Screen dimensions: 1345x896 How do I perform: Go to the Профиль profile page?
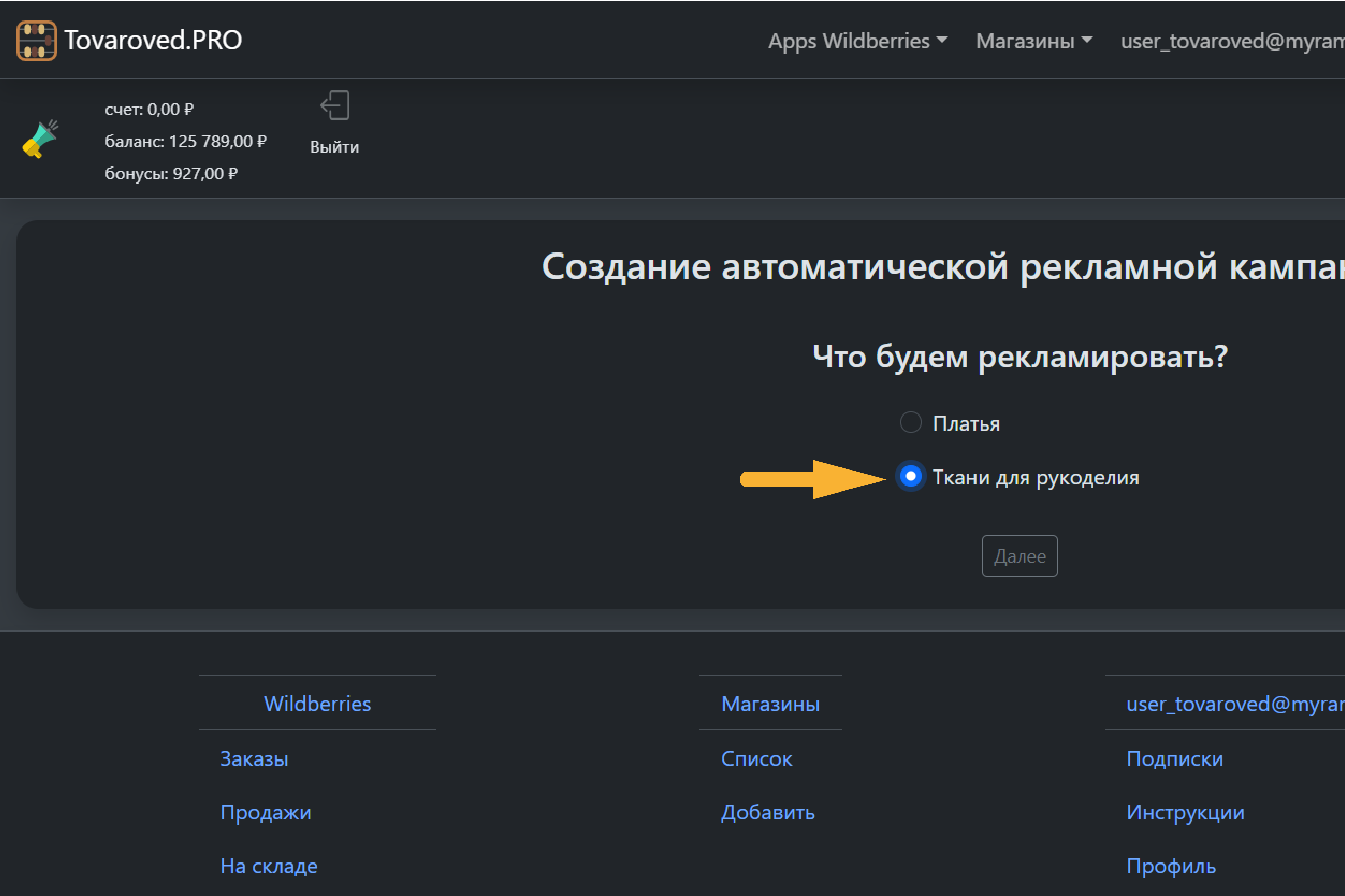[x=1172, y=866]
